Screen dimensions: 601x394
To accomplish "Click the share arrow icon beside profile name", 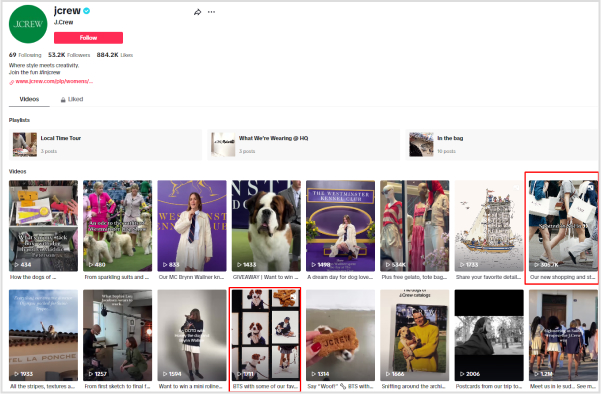I will [197, 12].
